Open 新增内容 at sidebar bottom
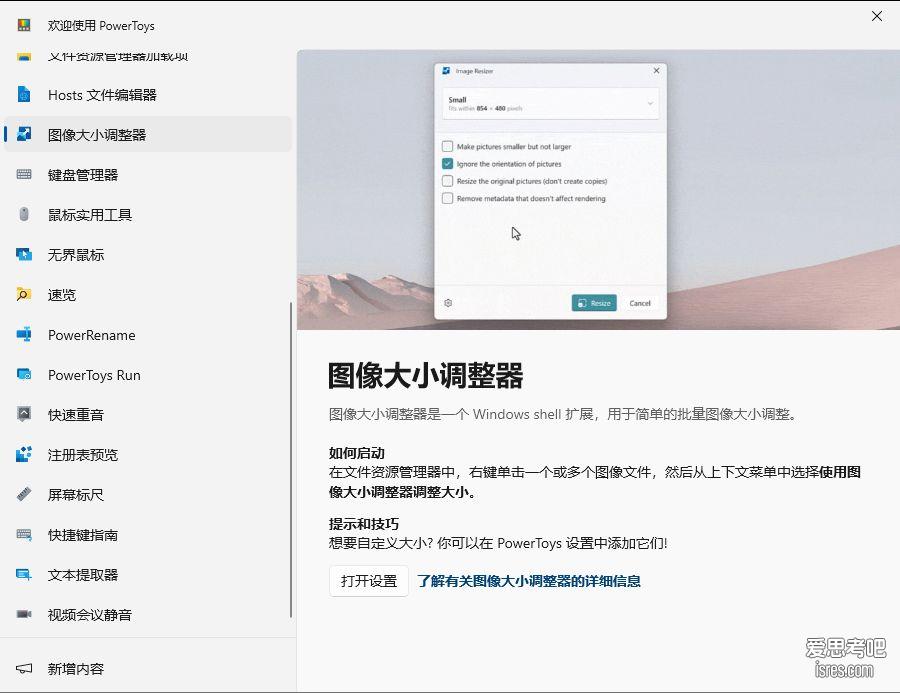Image resolution: width=900 pixels, height=693 pixels. [x=148, y=669]
